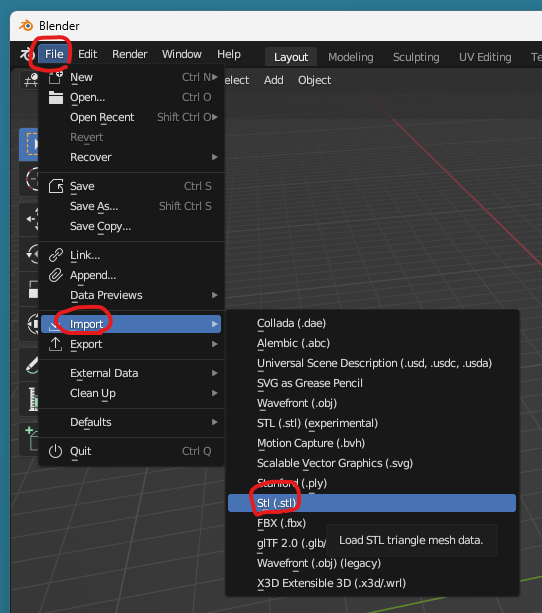The height and width of the screenshot is (613, 542).
Task: Choose Save Copy... menu entry
Action: pos(131,226)
